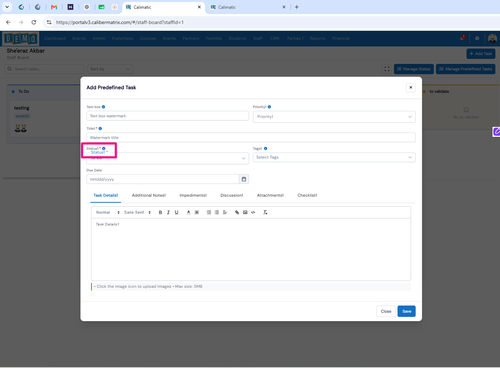Click info icon next to Priority label
500x368 pixels.
point(269,107)
